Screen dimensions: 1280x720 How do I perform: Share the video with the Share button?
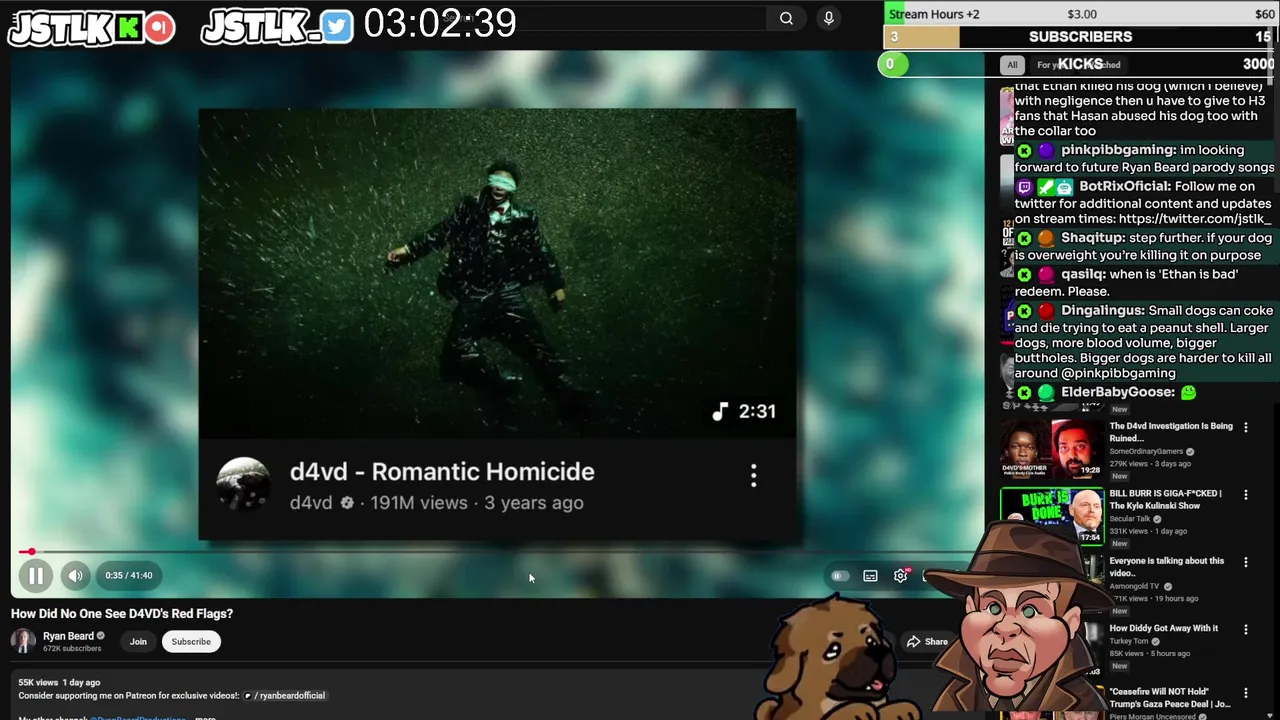(926, 642)
